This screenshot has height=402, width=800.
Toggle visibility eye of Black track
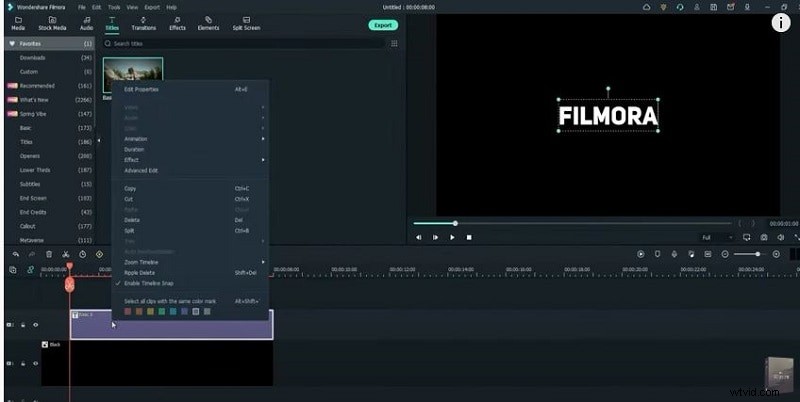(36, 364)
